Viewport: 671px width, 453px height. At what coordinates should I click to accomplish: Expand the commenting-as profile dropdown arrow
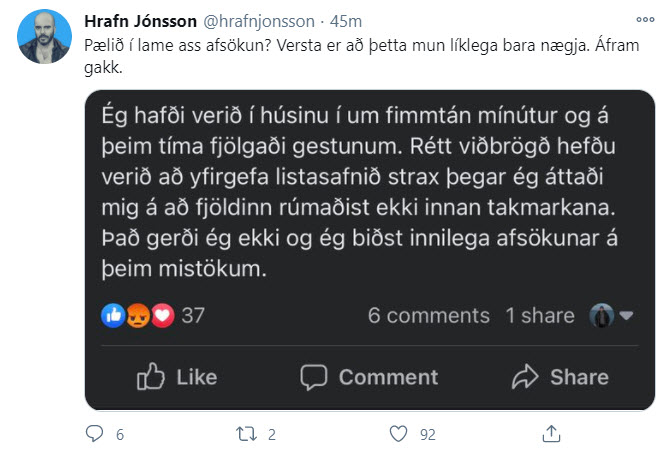626,316
